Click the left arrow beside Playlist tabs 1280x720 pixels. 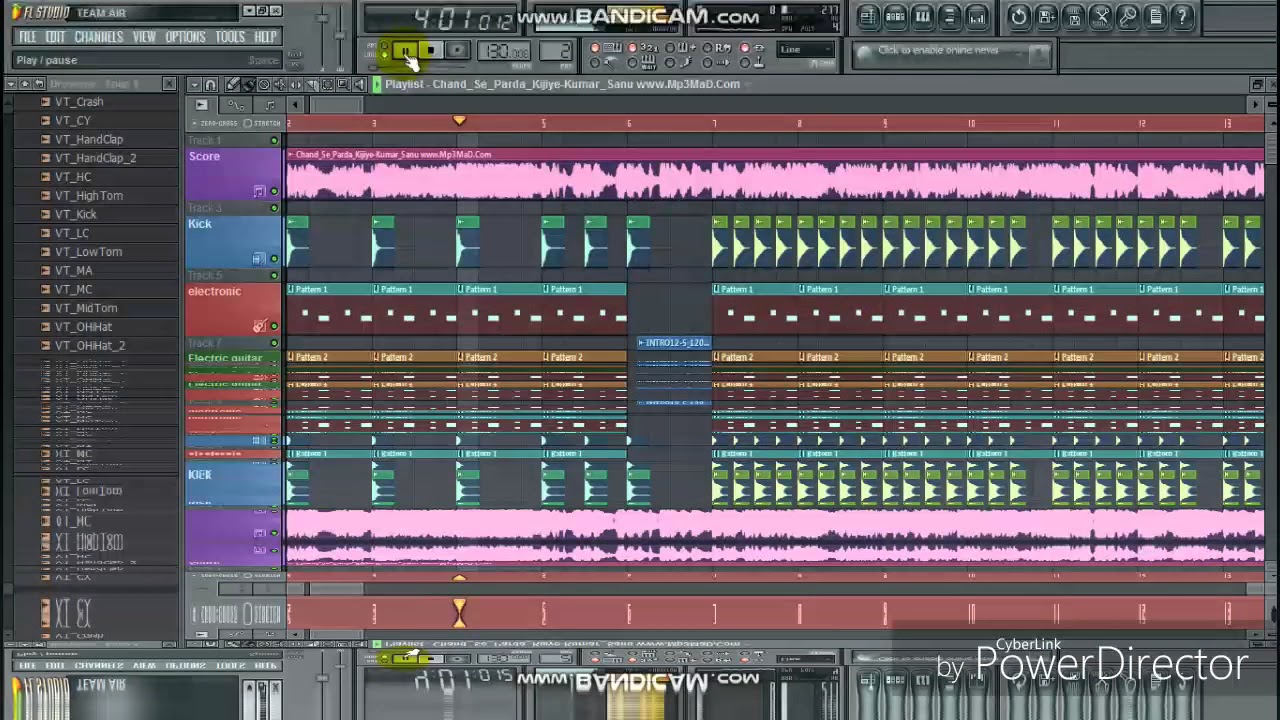[x=295, y=105]
